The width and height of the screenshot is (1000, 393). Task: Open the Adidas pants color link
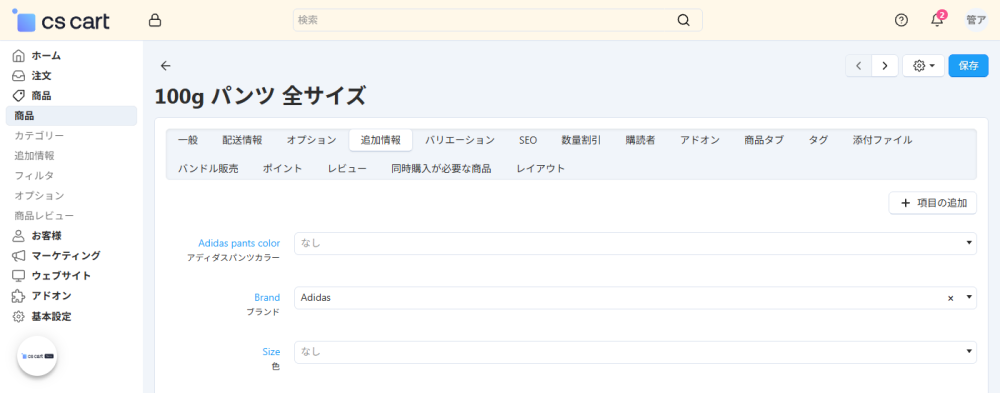[x=239, y=243]
